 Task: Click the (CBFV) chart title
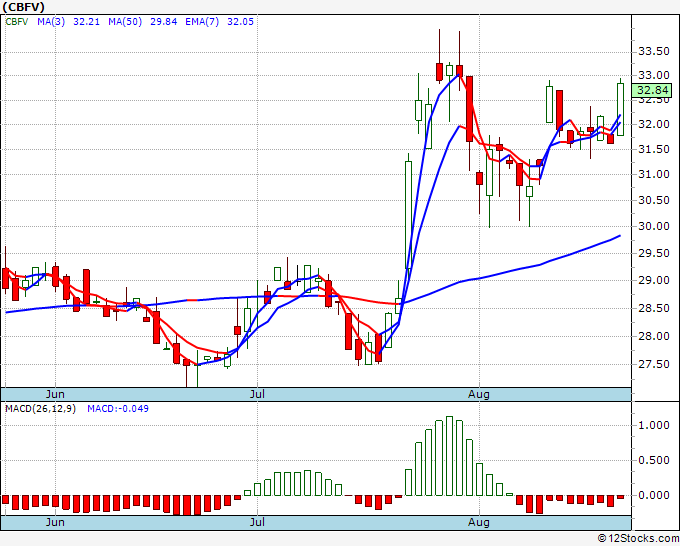coord(23,7)
